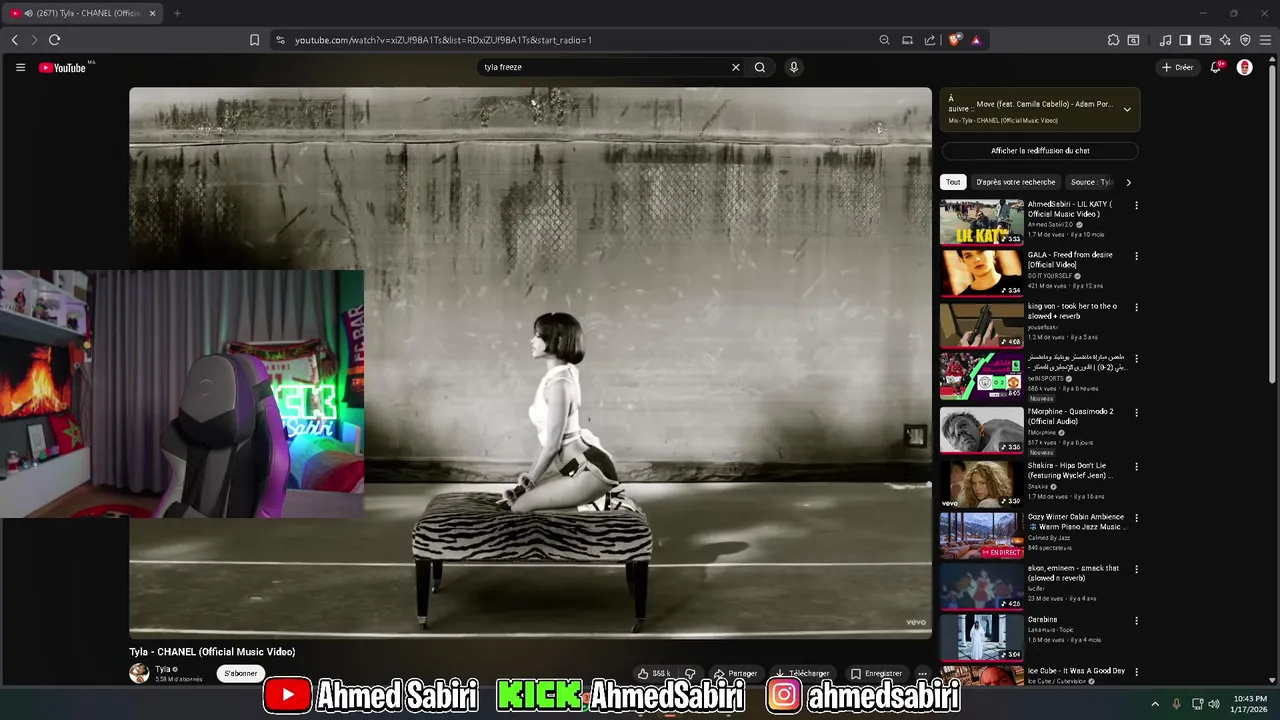The width and height of the screenshot is (1280, 720).
Task: Select the Source : Tyla chip
Action: pyautogui.click(x=1091, y=182)
